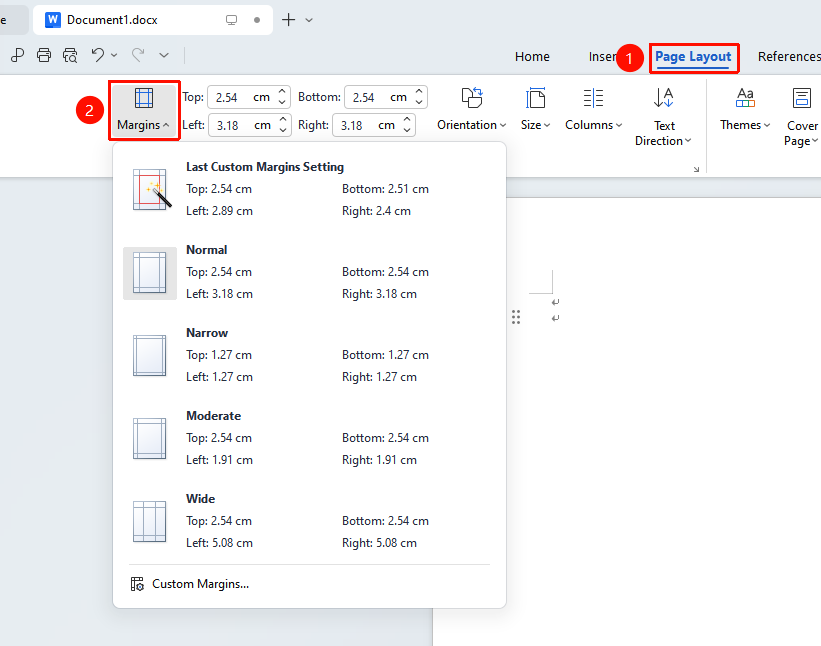
Task: Open the Page Layout tab
Action: tap(693, 57)
